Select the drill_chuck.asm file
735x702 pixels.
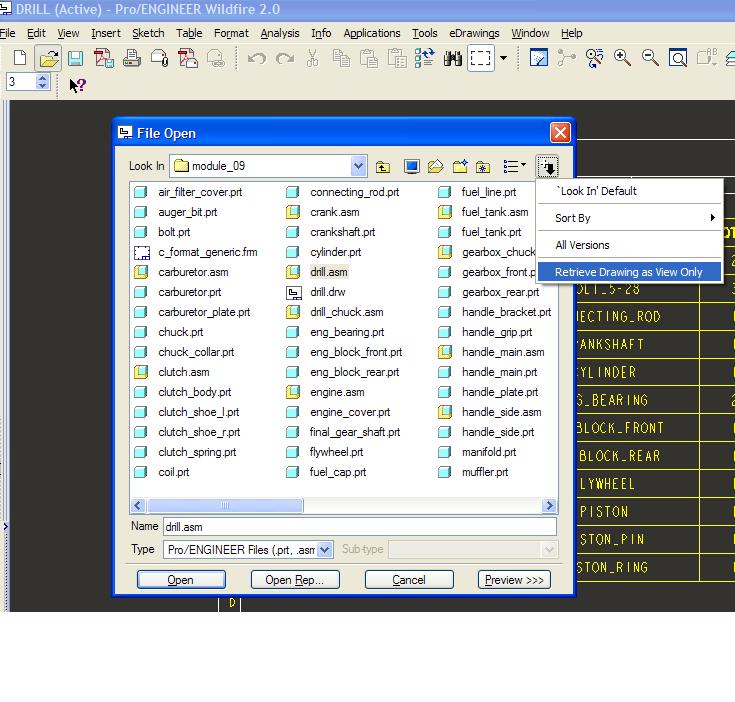[334, 312]
